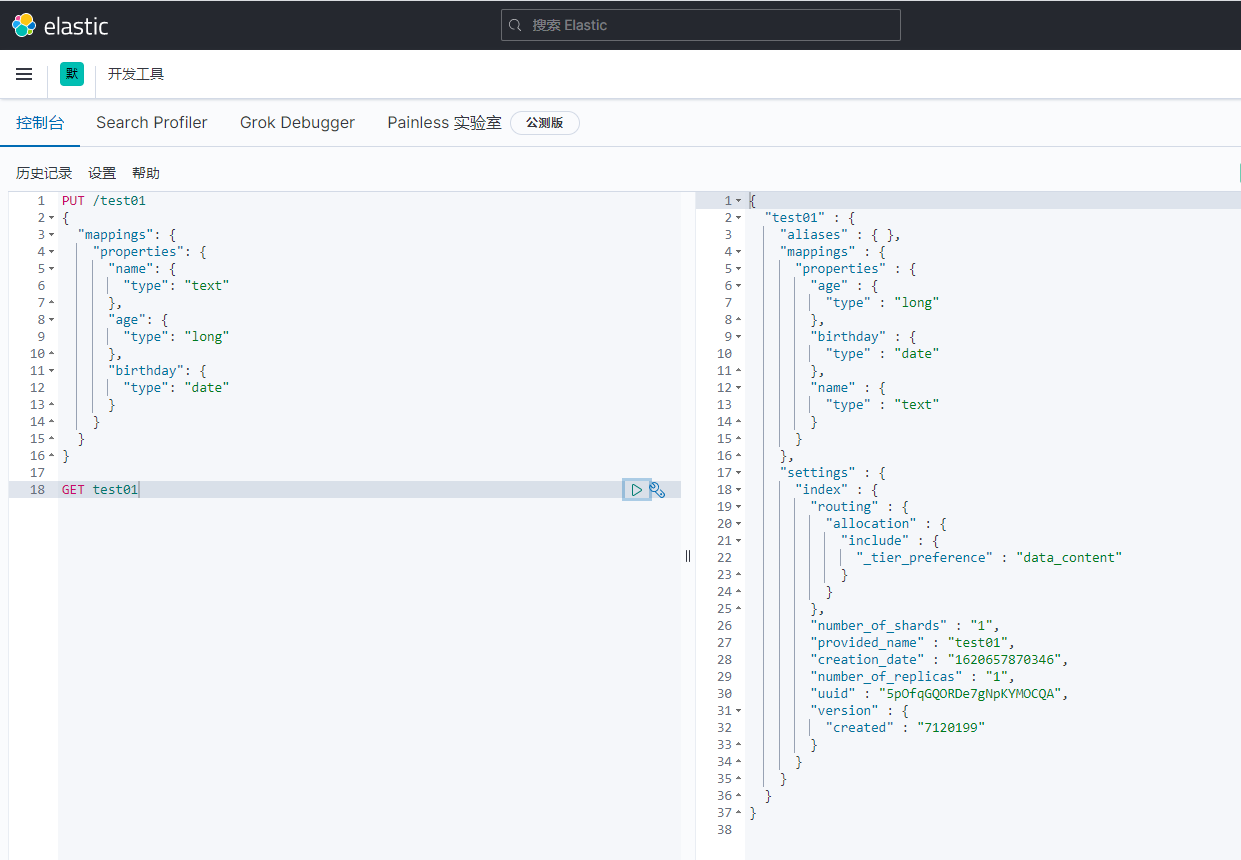Click the "created" version line

pyautogui.click(x=906, y=728)
